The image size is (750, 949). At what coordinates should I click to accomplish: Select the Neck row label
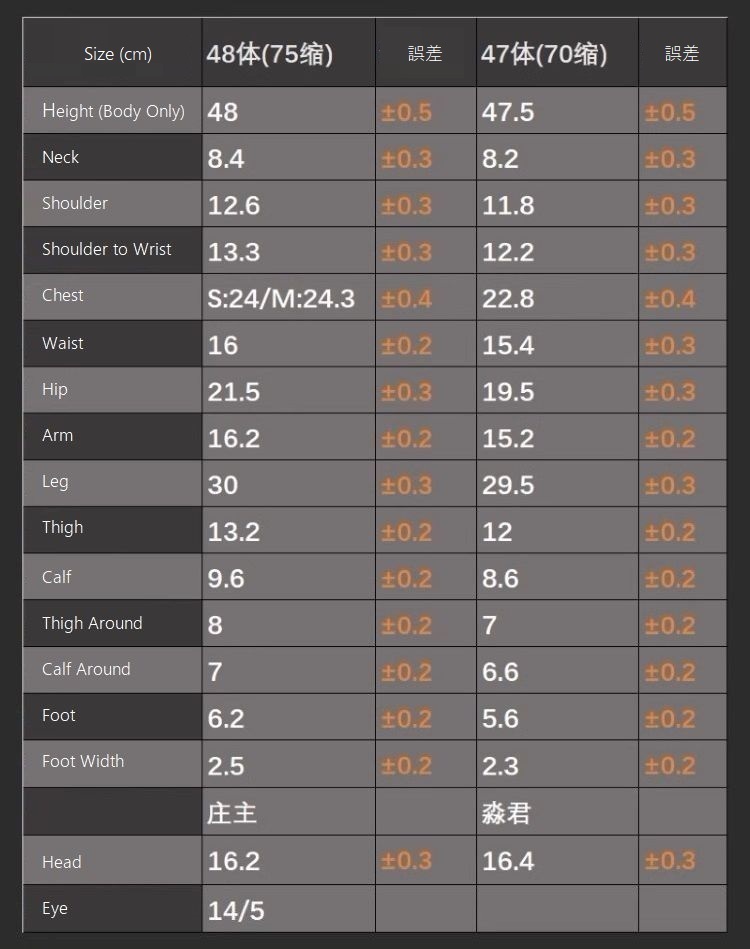(61, 157)
